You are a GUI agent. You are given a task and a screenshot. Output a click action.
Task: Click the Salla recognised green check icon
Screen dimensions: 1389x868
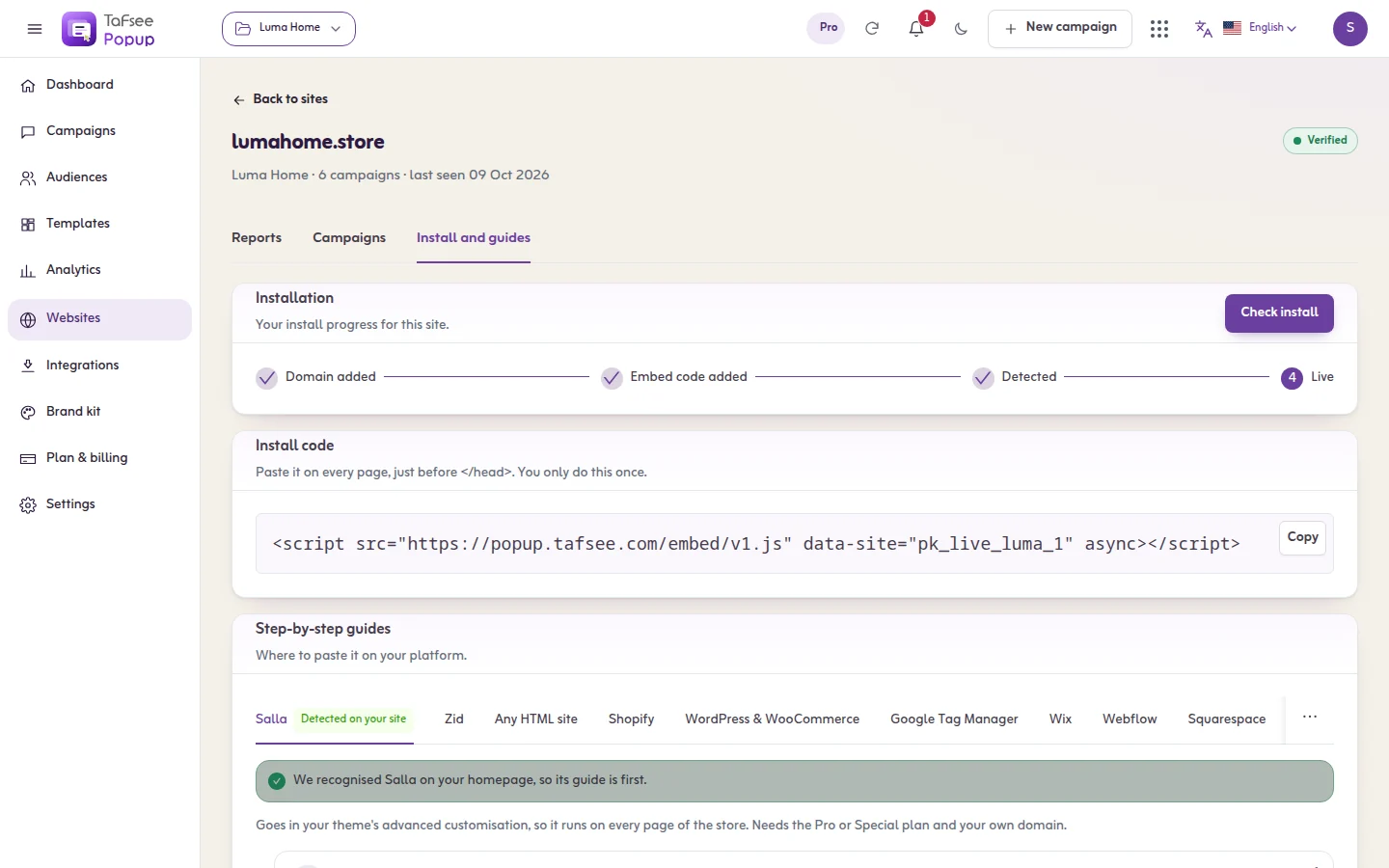pos(277,781)
